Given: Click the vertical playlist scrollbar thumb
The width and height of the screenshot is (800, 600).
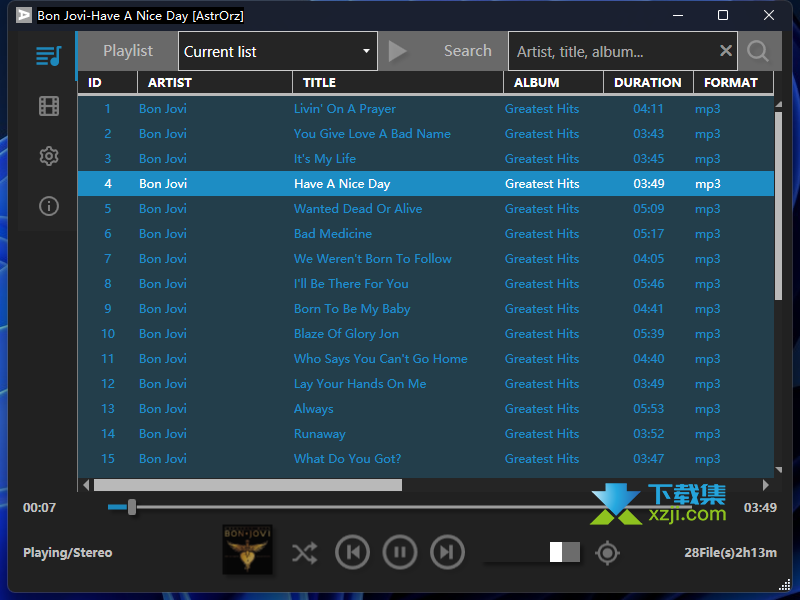Looking at the screenshot, I should [x=778, y=206].
